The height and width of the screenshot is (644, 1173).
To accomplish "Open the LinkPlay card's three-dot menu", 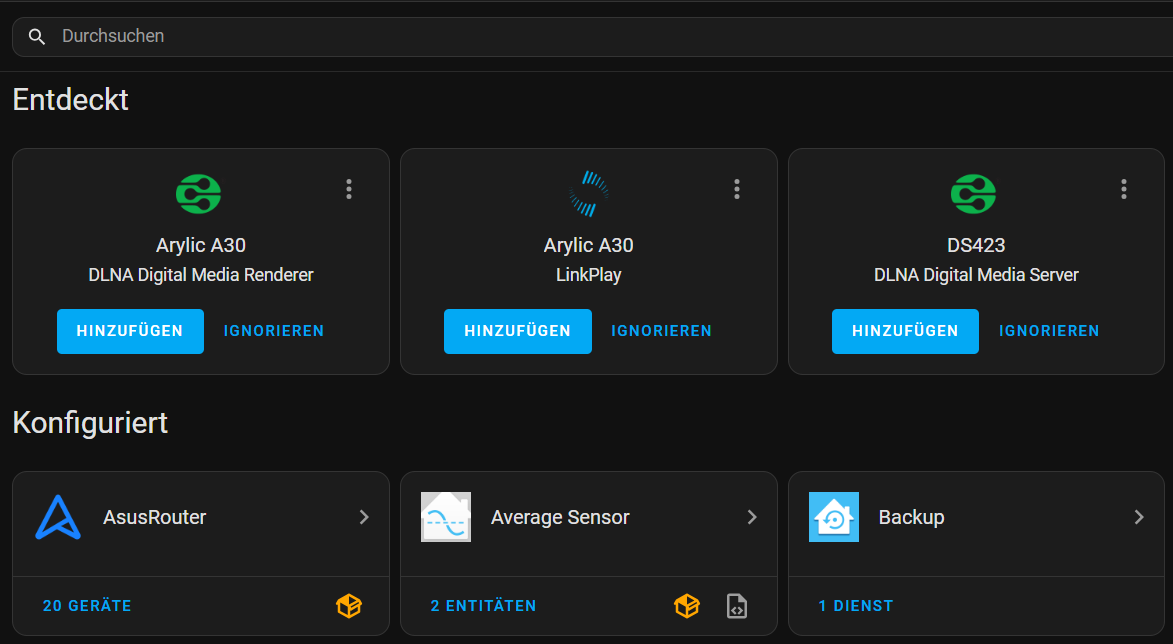I will [737, 189].
